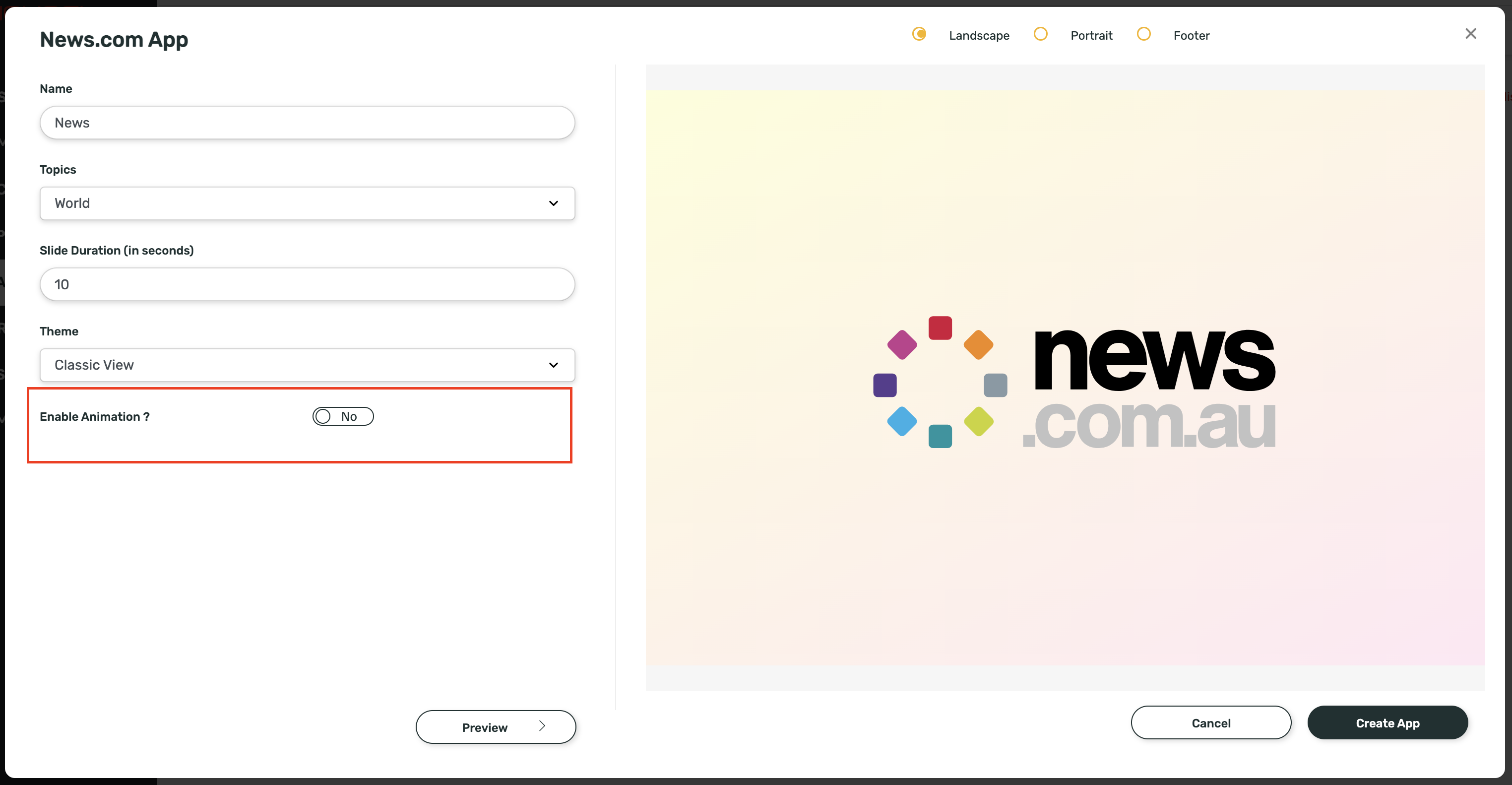Click the Portrait orientation indicator icon

tap(1041, 35)
